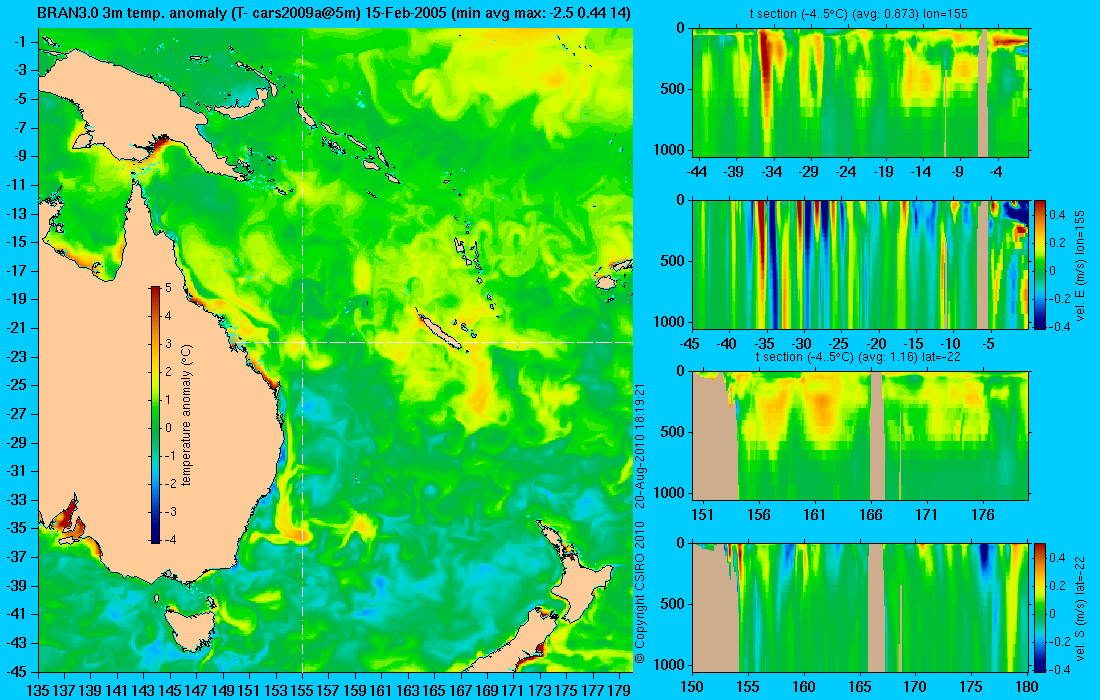This screenshot has width=1100, height=700.
Task: Click the '-33' latitude tick on the main map axis
Action: [16, 499]
